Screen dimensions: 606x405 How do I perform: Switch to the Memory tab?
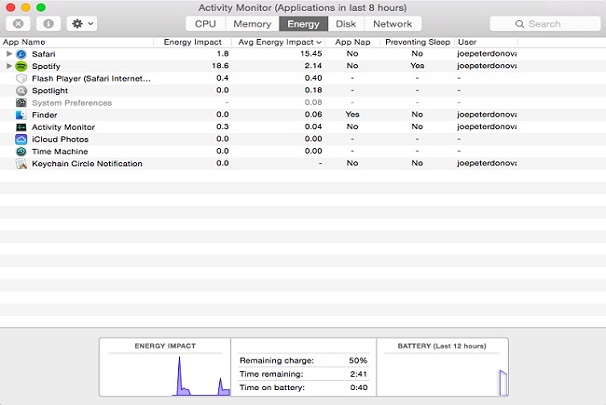(252, 23)
